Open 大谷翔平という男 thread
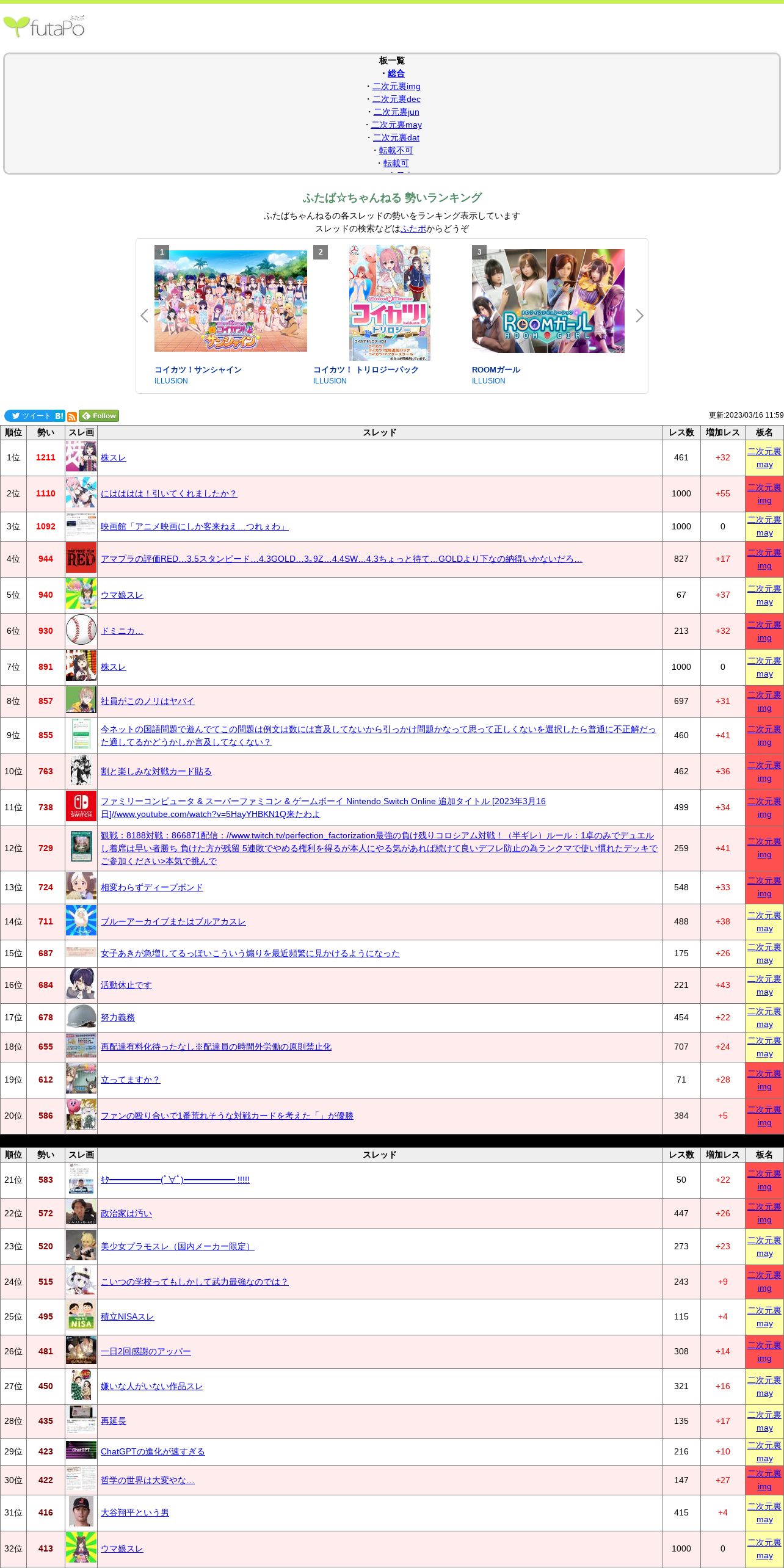Screen dimensions: 784x1568 click(x=134, y=1512)
